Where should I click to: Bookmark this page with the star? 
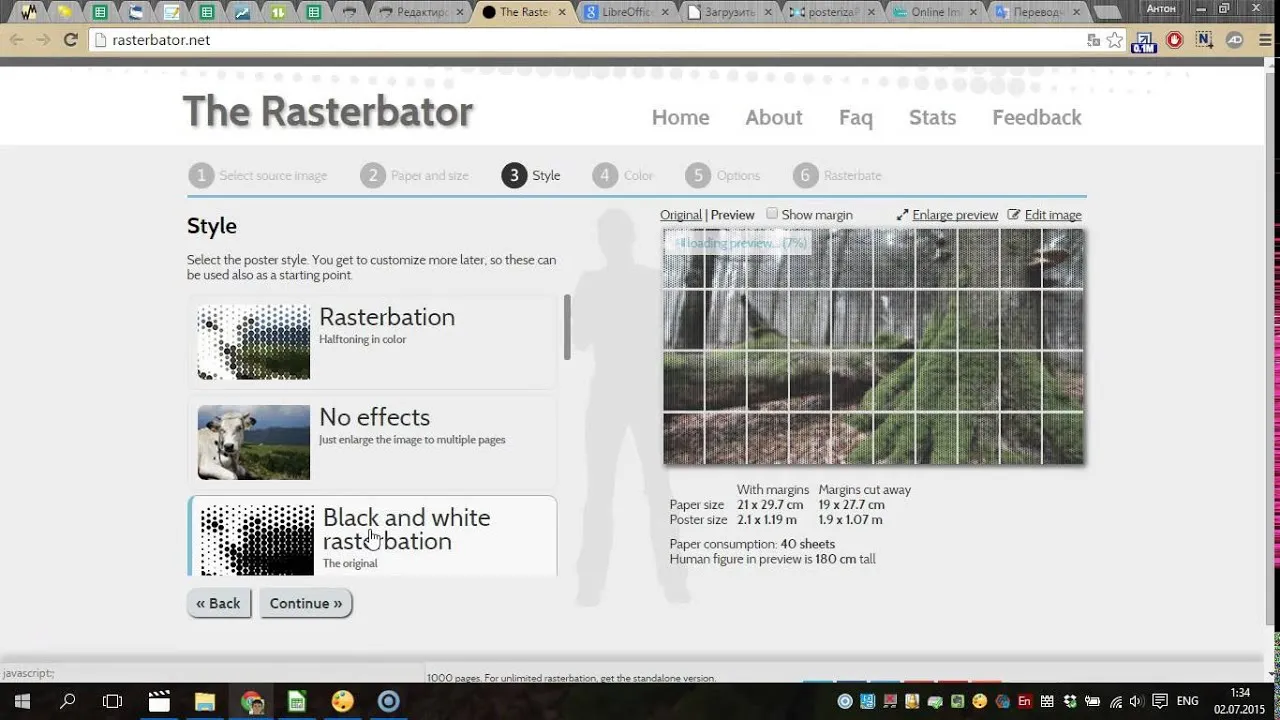[x=1115, y=40]
